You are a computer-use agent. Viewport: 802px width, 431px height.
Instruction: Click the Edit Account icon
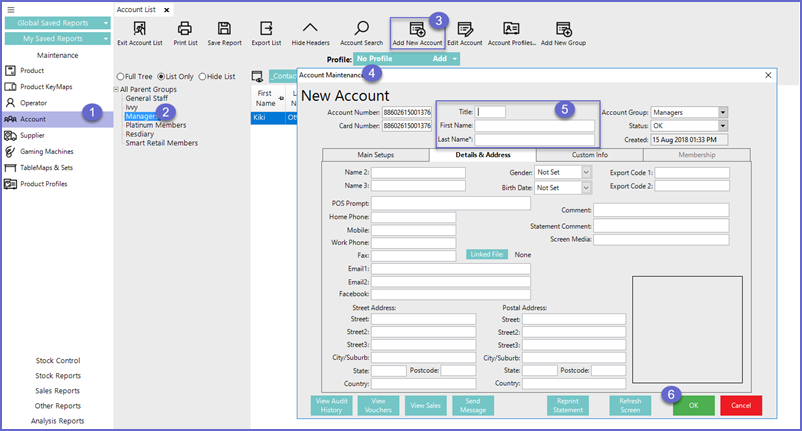[464, 29]
